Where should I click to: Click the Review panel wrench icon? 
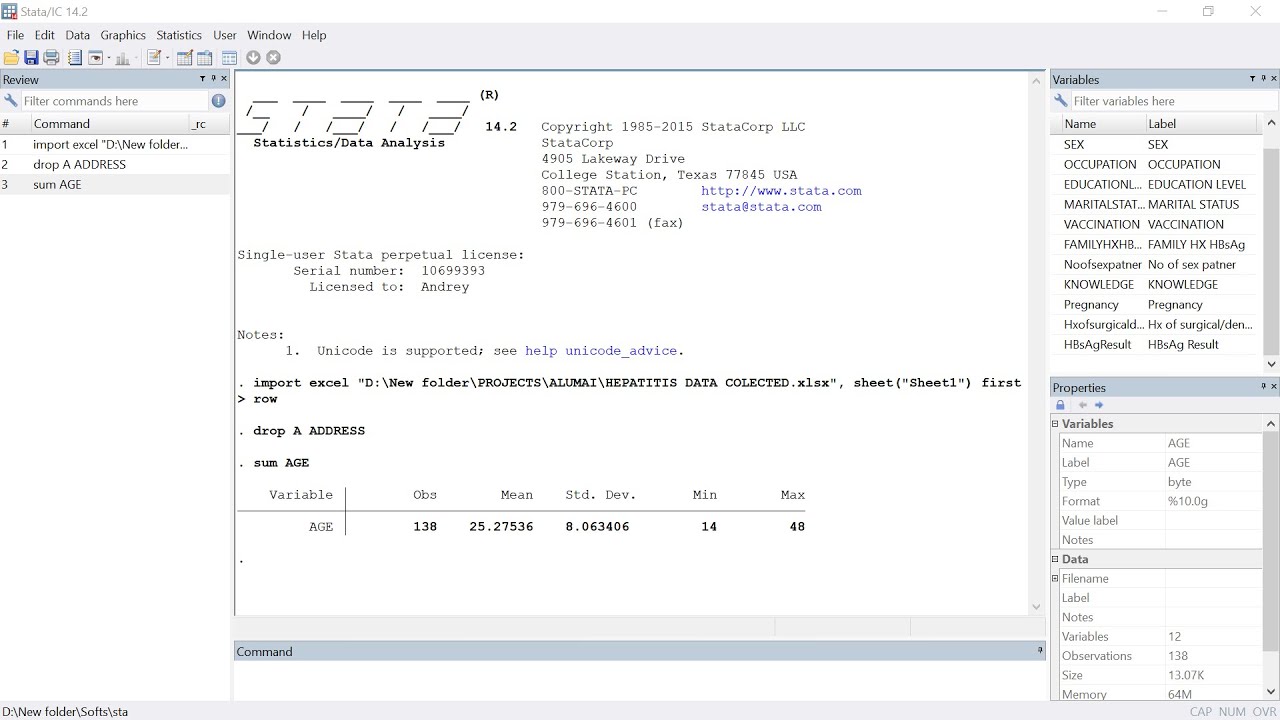click(x=11, y=101)
